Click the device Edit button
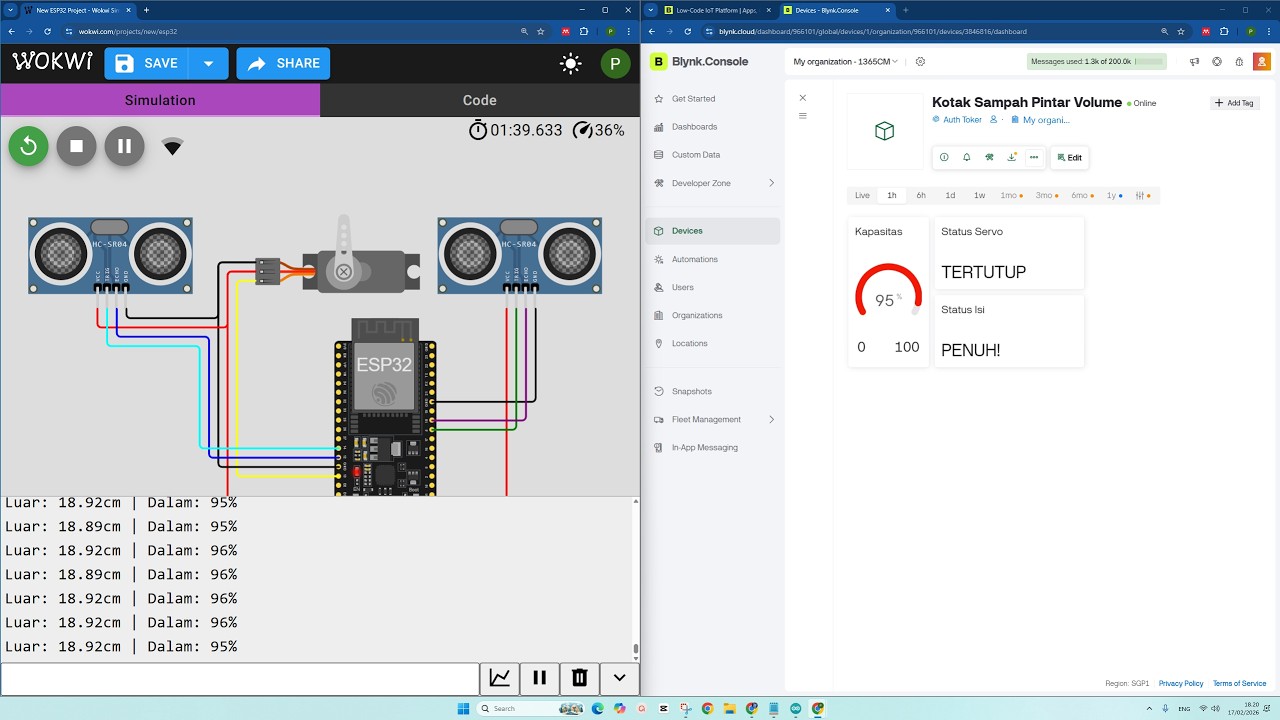 pos(1069,157)
